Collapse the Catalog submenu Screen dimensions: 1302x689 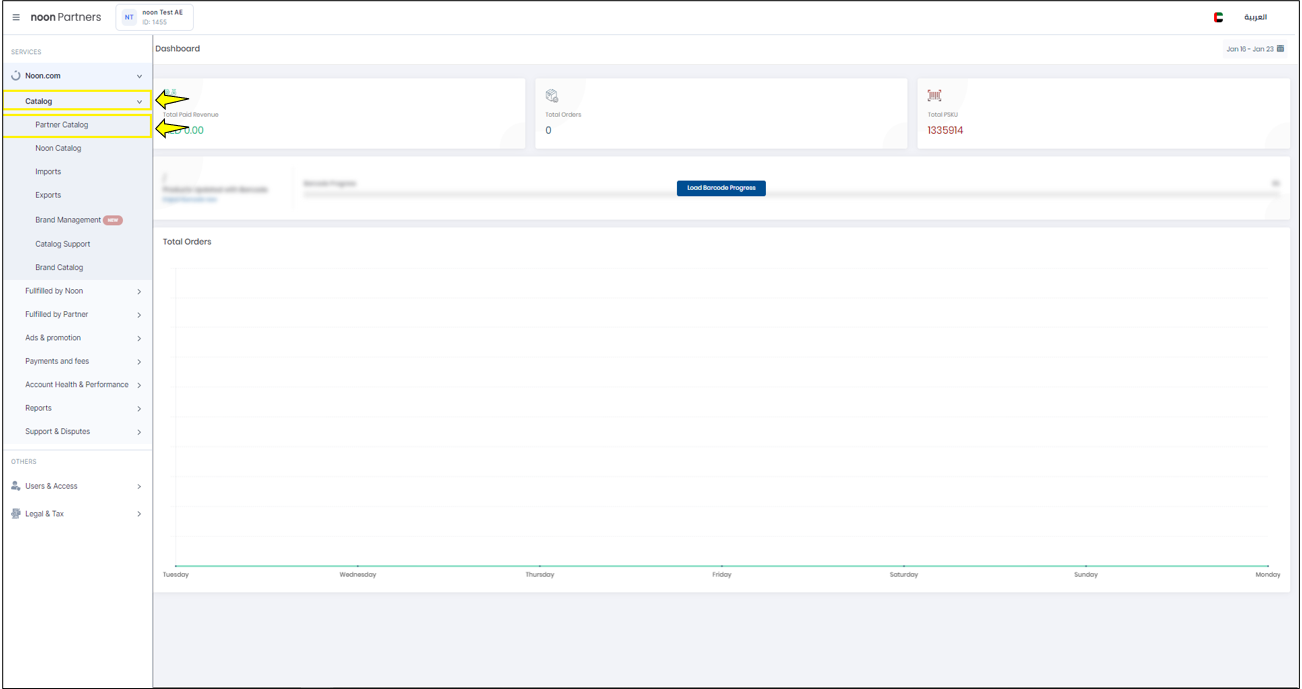139,101
